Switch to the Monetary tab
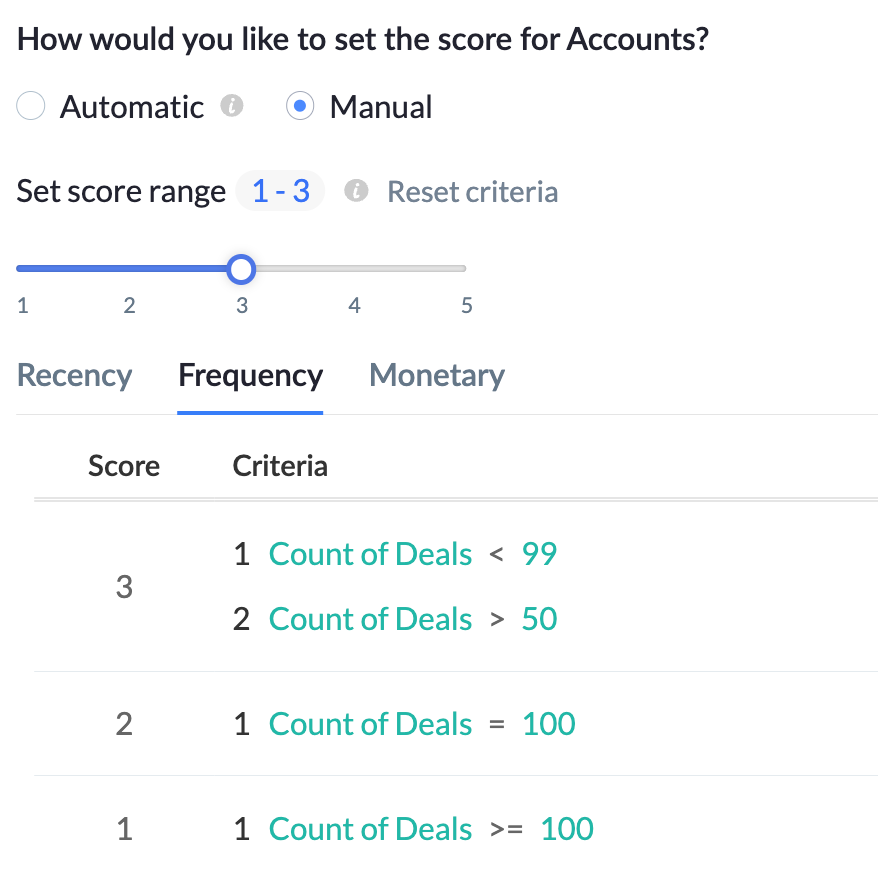 pyautogui.click(x=437, y=376)
